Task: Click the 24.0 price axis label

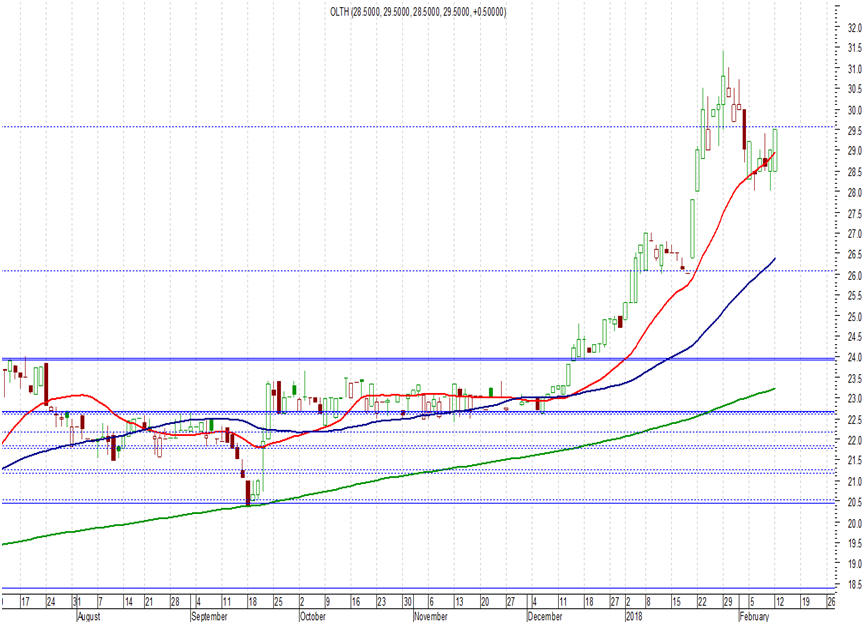Action: click(855, 358)
